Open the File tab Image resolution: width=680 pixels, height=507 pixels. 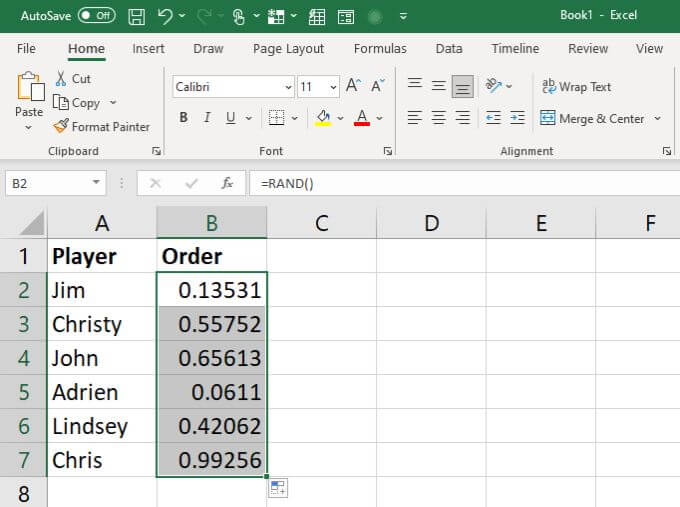pyautogui.click(x=26, y=49)
